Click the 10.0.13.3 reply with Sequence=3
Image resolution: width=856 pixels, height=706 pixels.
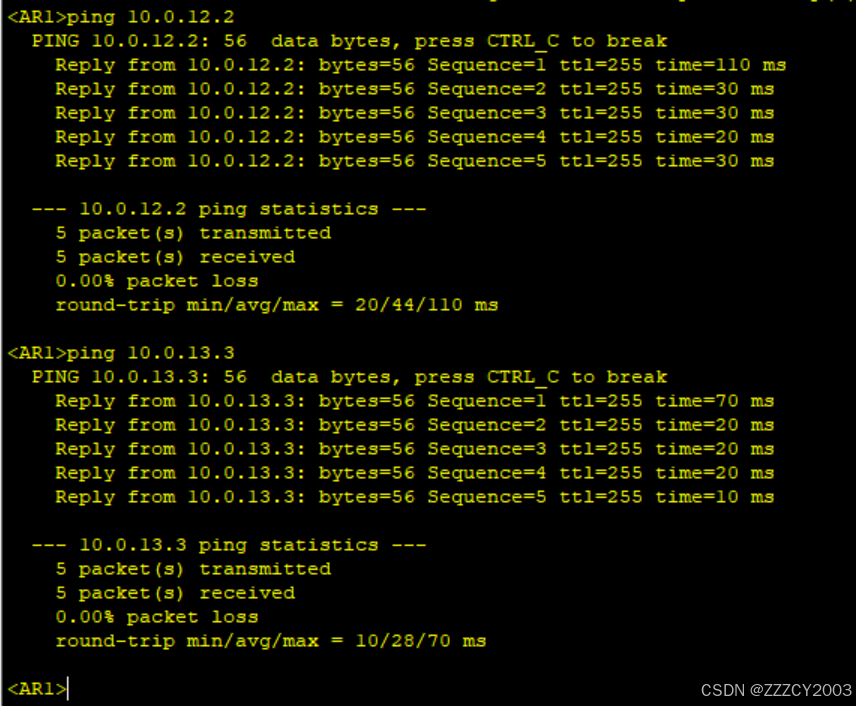pos(414,449)
